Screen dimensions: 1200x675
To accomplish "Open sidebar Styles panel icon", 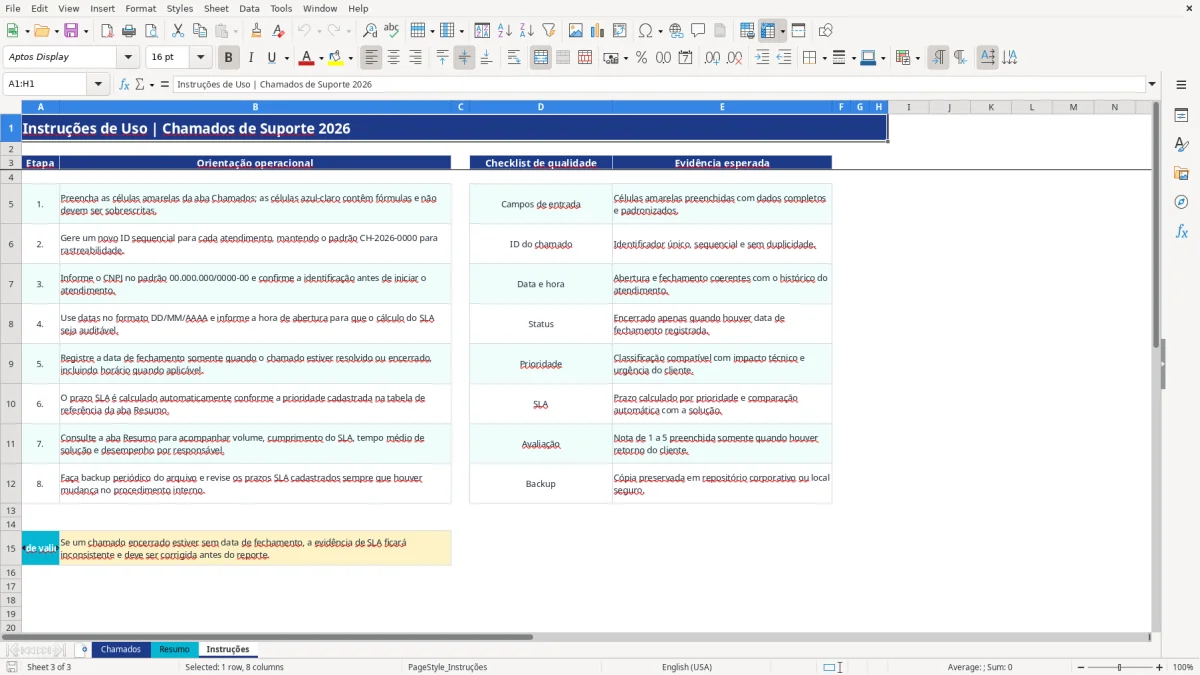I will pos(1181,144).
